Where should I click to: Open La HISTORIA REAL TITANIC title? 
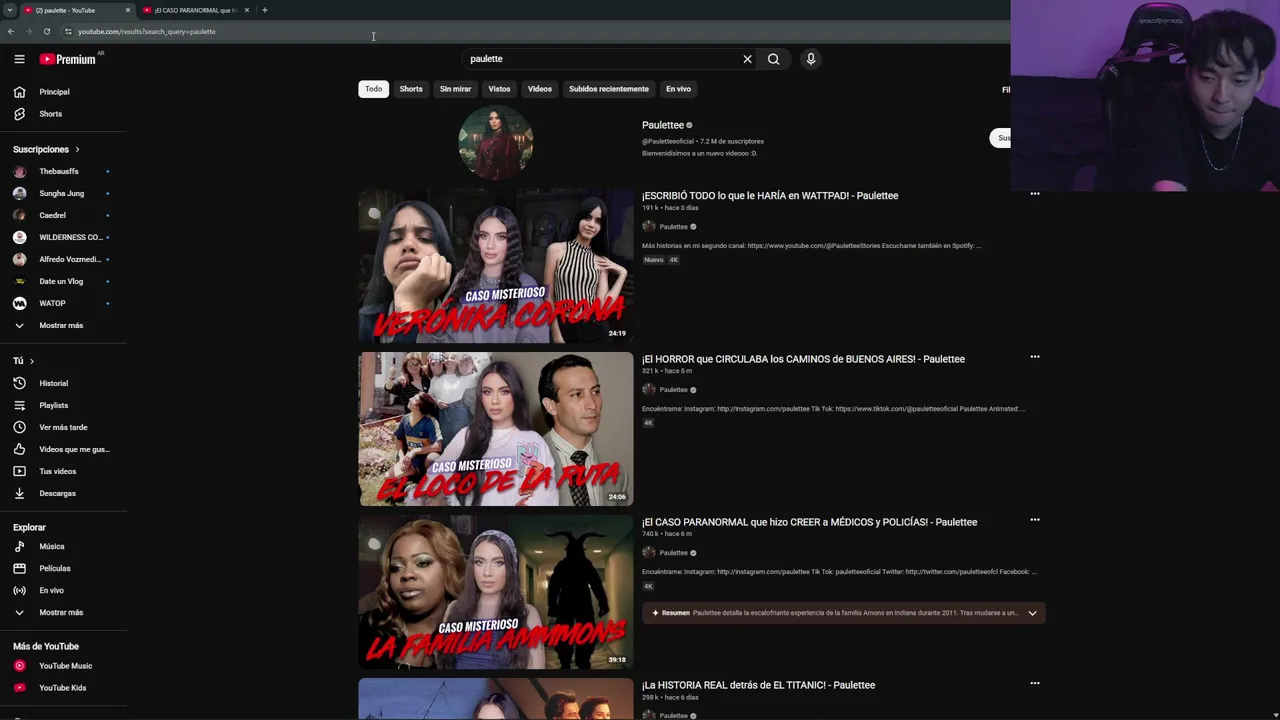tap(758, 685)
